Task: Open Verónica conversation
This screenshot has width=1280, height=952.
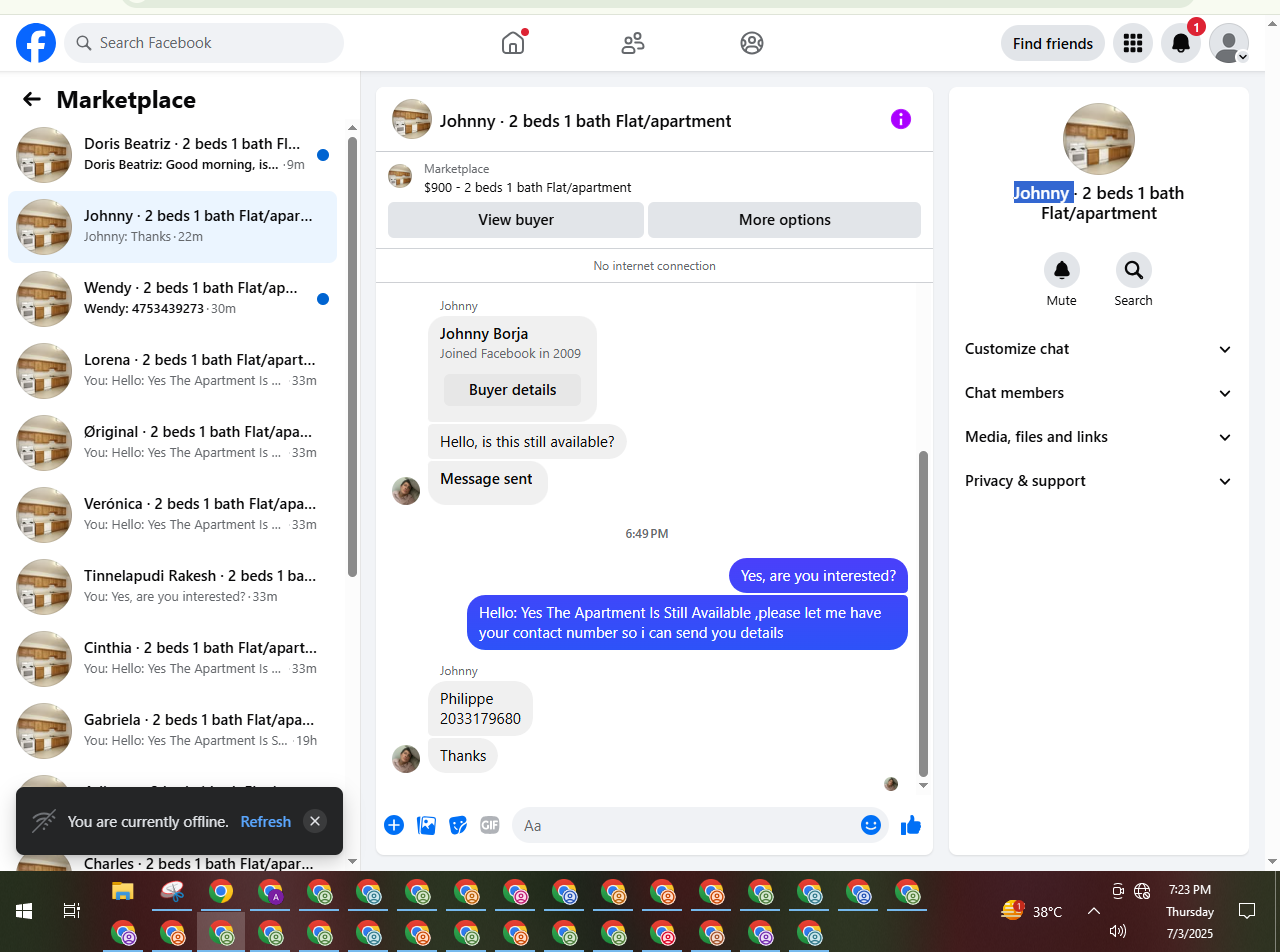Action: click(172, 515)
